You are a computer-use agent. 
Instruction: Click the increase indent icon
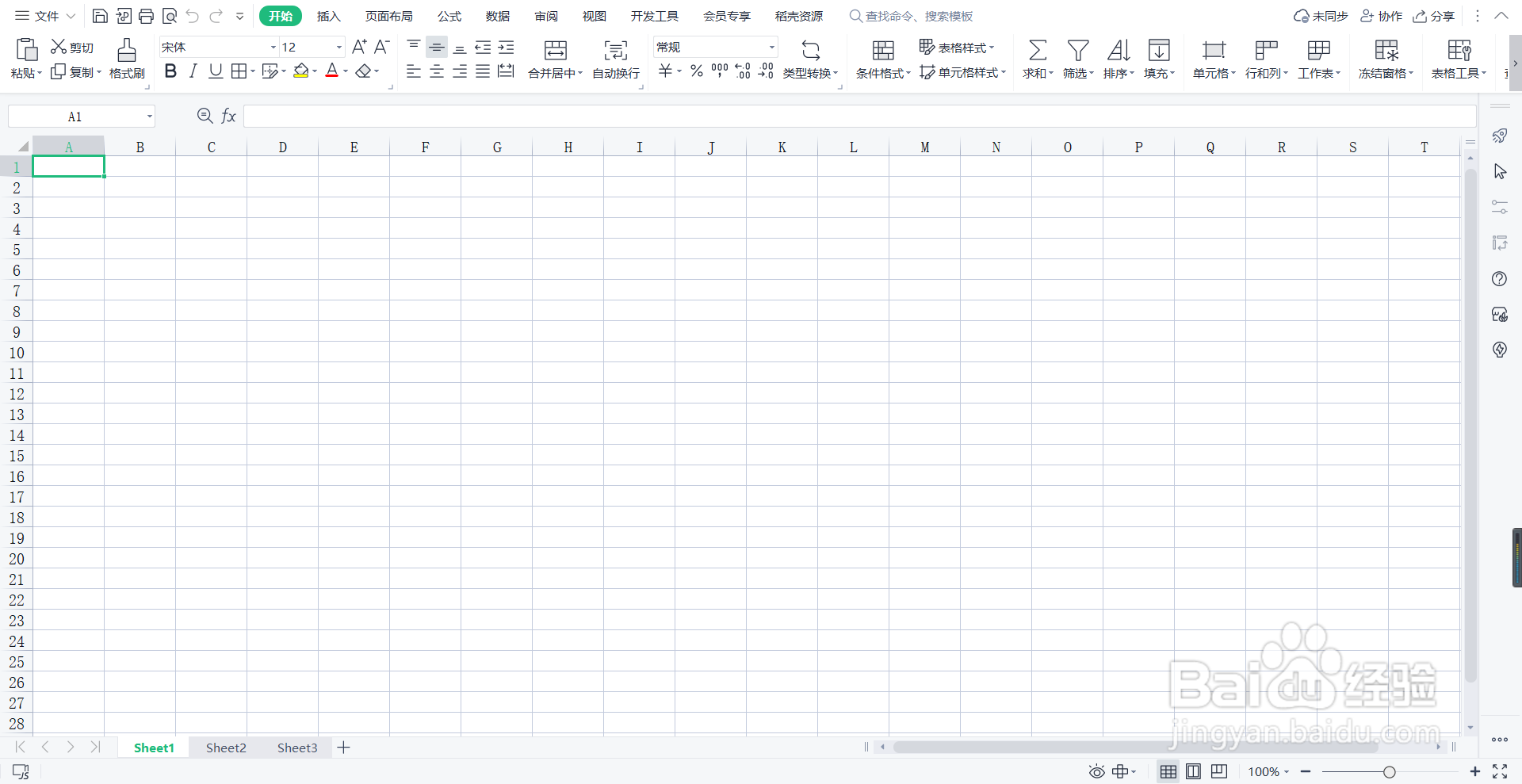pyautogui.click(x=506, y=48)
